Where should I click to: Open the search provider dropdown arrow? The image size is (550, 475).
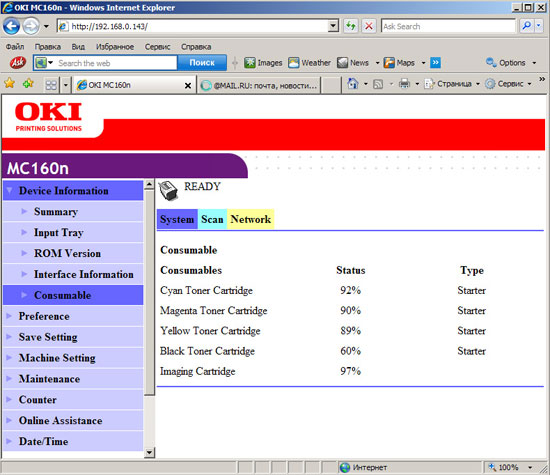click(539, 26)
